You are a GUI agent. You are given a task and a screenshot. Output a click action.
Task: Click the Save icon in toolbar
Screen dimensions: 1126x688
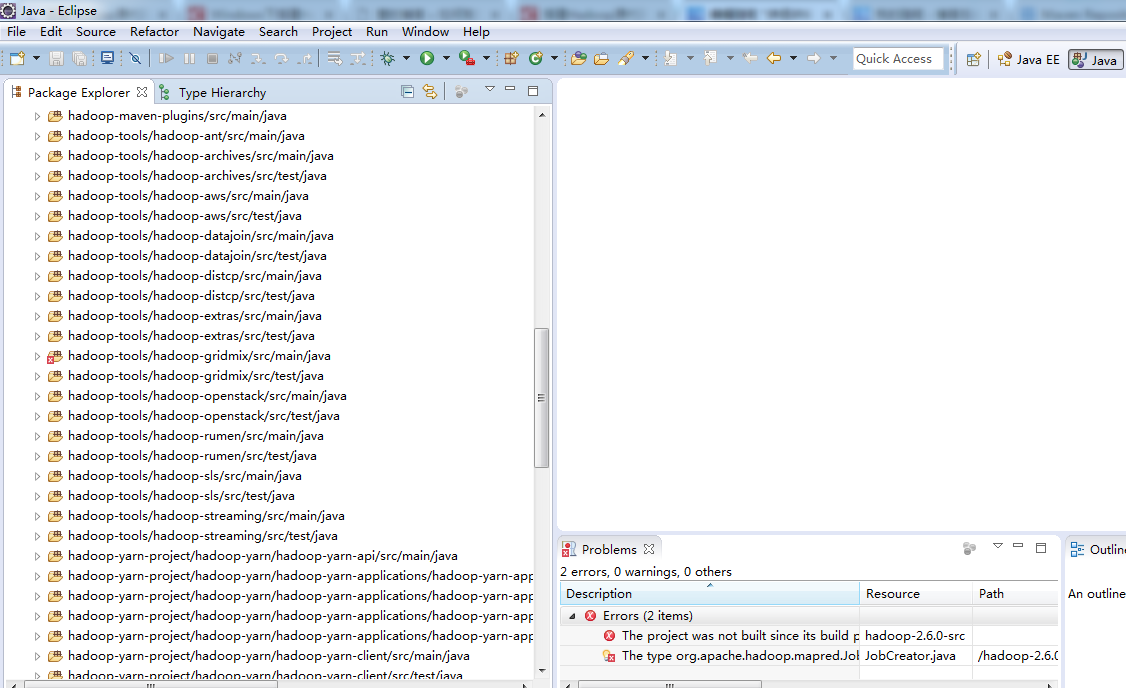[x=57, y=58]
